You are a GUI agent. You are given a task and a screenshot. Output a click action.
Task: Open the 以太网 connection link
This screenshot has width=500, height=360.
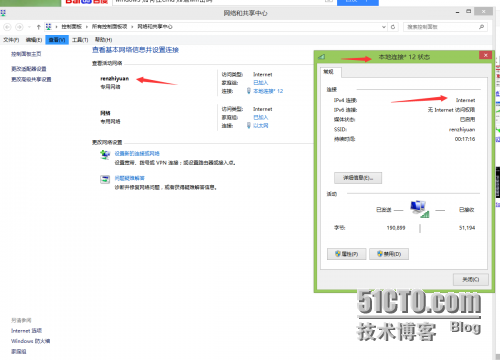[261, 126]
